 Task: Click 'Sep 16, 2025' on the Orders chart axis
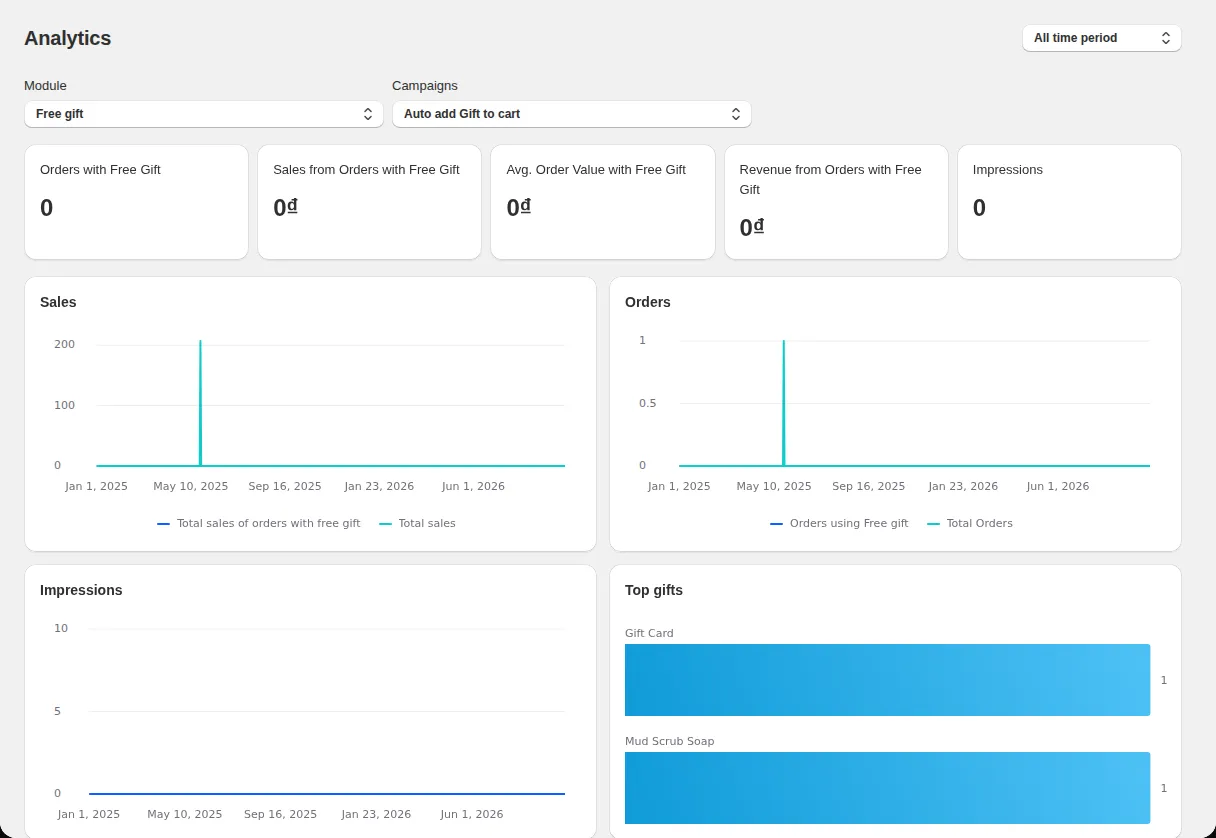pos(869,486)
